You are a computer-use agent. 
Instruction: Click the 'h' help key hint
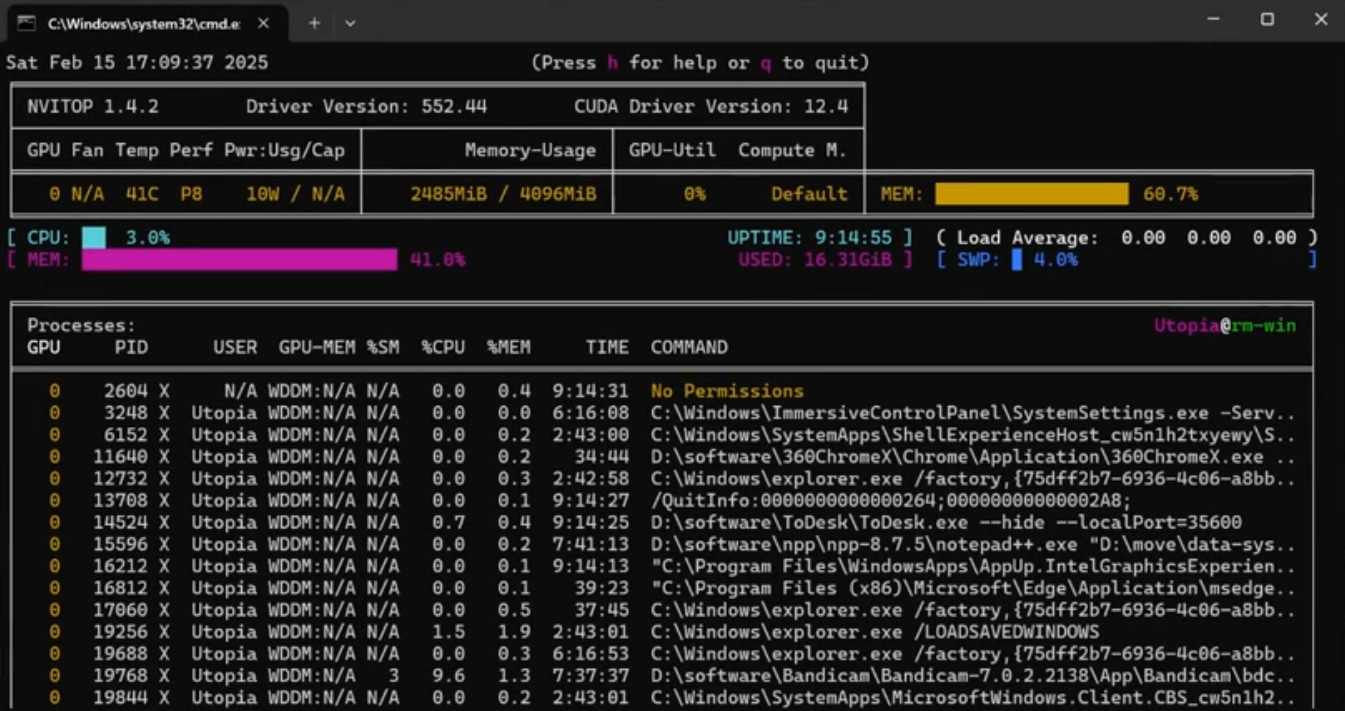tap(613, 63)
